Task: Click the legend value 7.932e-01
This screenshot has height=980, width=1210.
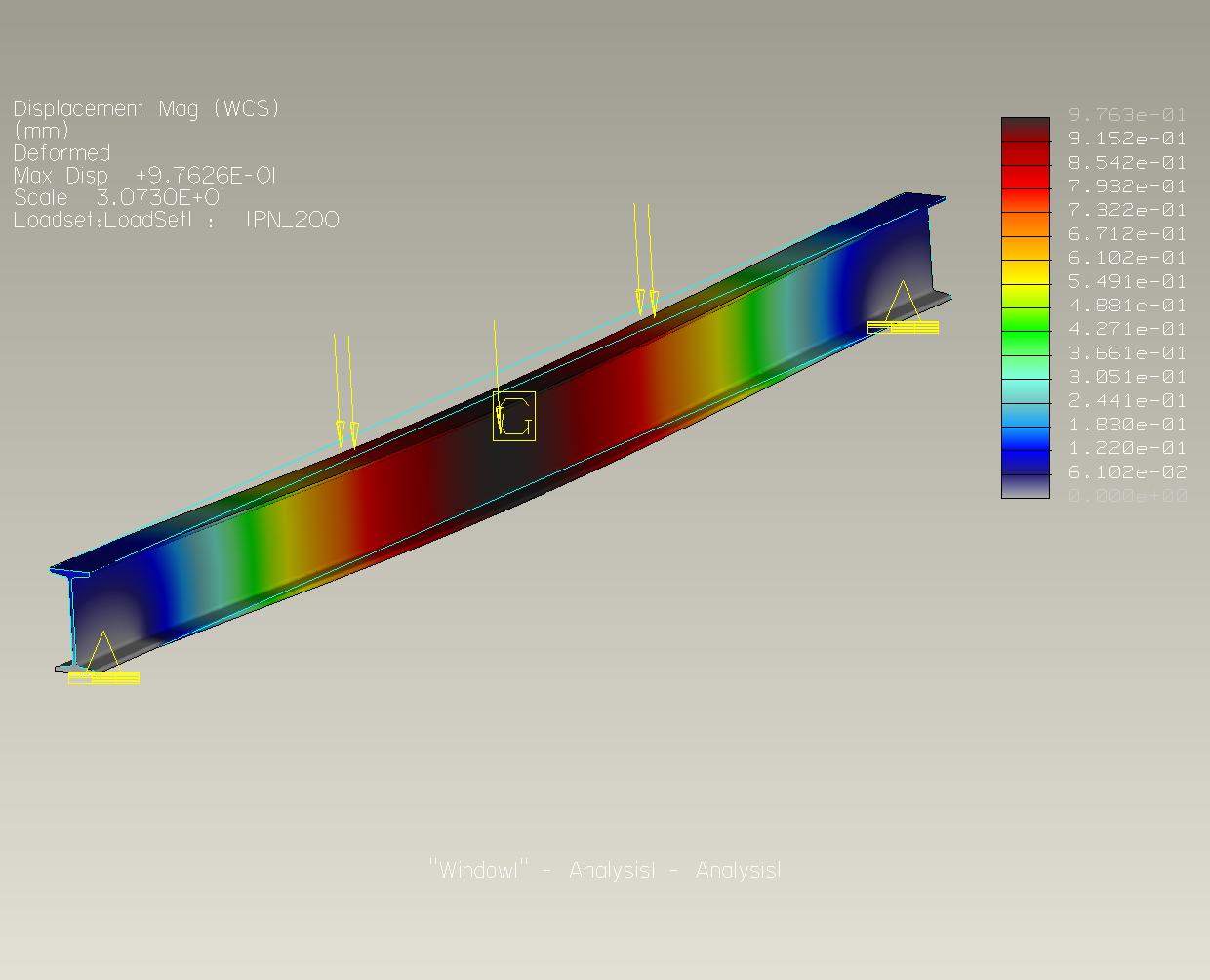Action: click(1128, 186)
